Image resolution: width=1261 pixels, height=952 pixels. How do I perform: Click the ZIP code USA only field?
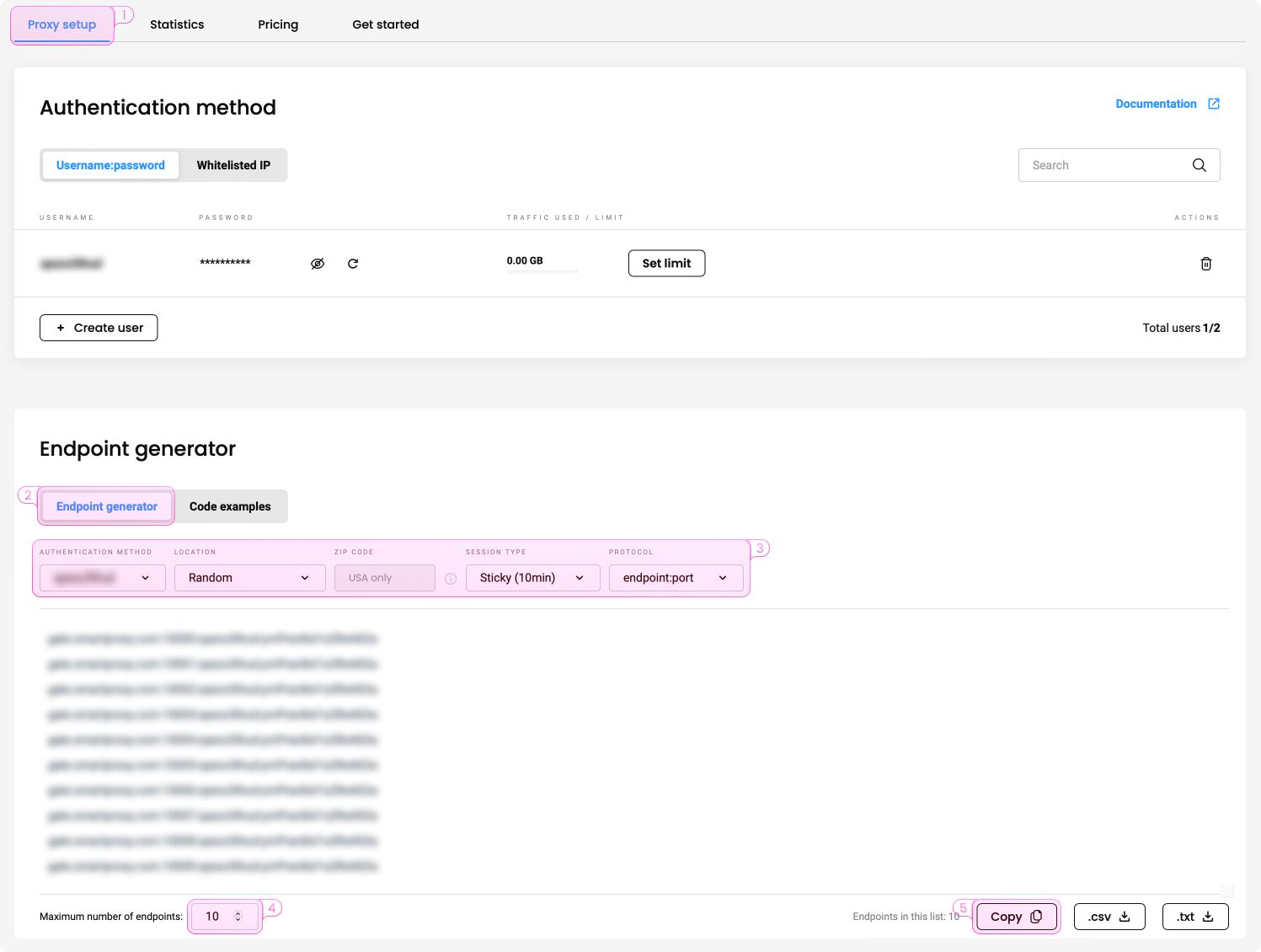point(385,578)
